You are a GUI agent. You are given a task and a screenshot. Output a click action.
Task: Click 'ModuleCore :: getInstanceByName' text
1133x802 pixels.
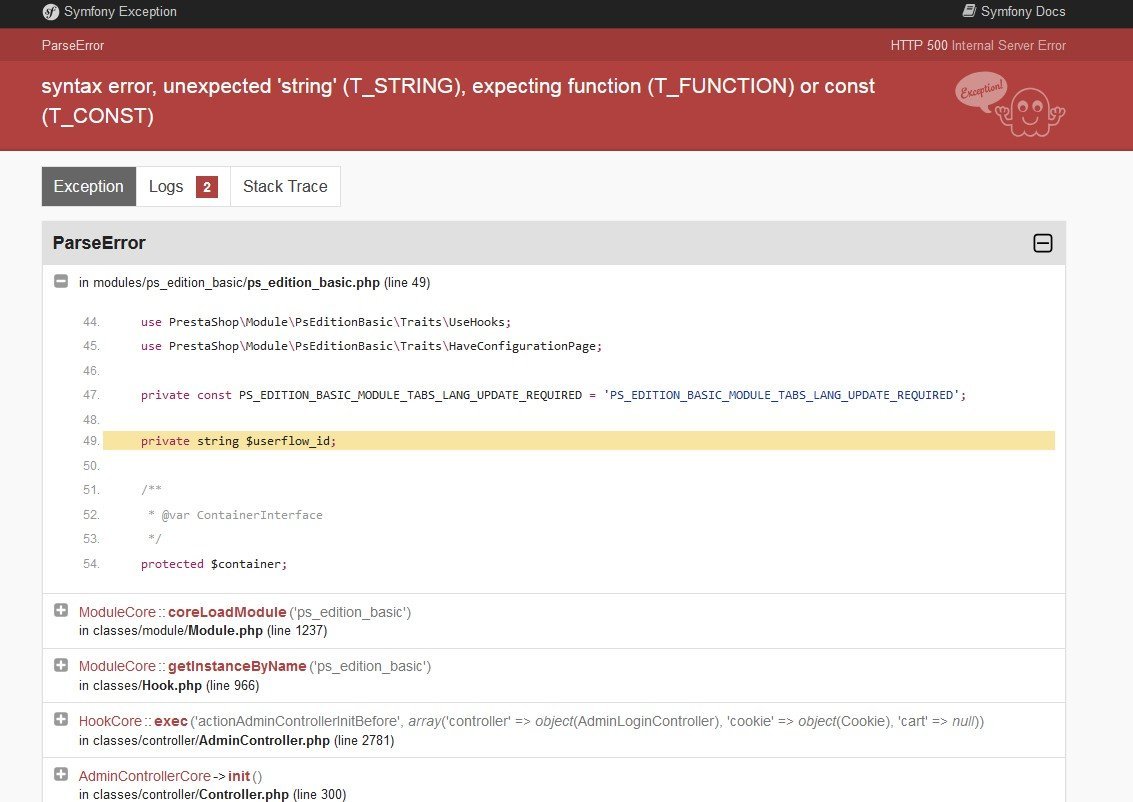click(x=192, y=666)
